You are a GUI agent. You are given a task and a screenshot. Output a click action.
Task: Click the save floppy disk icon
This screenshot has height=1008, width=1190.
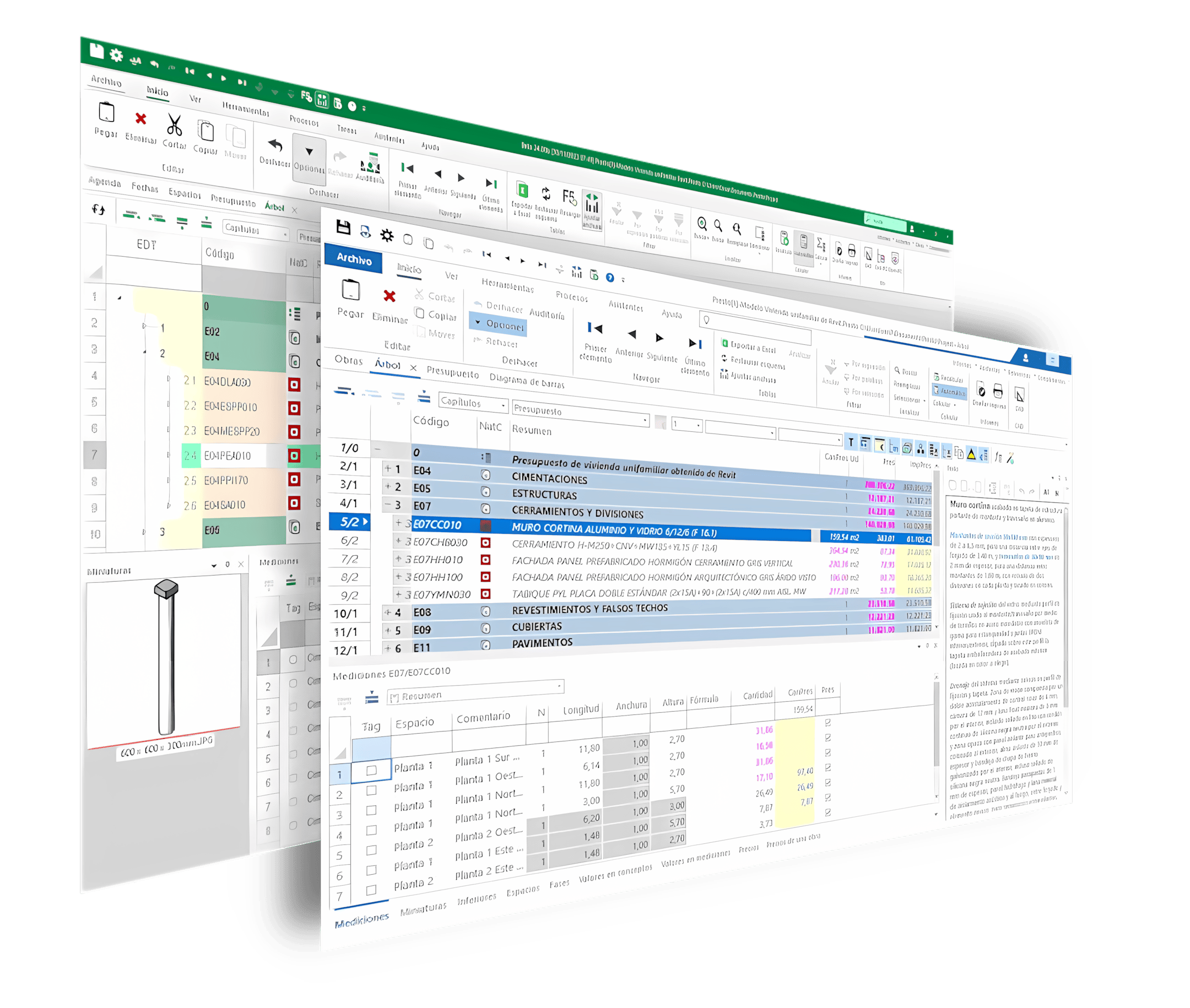tap(343, 227)
